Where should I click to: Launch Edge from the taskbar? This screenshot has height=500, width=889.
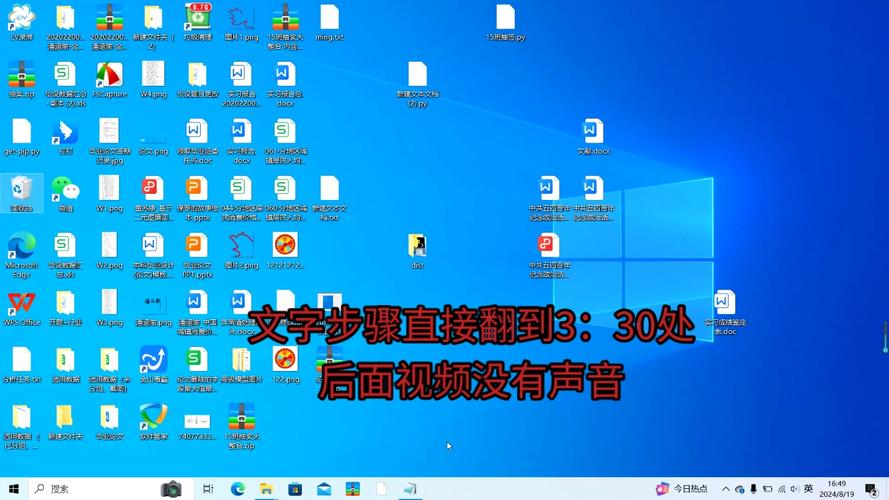tap(238, 489)
